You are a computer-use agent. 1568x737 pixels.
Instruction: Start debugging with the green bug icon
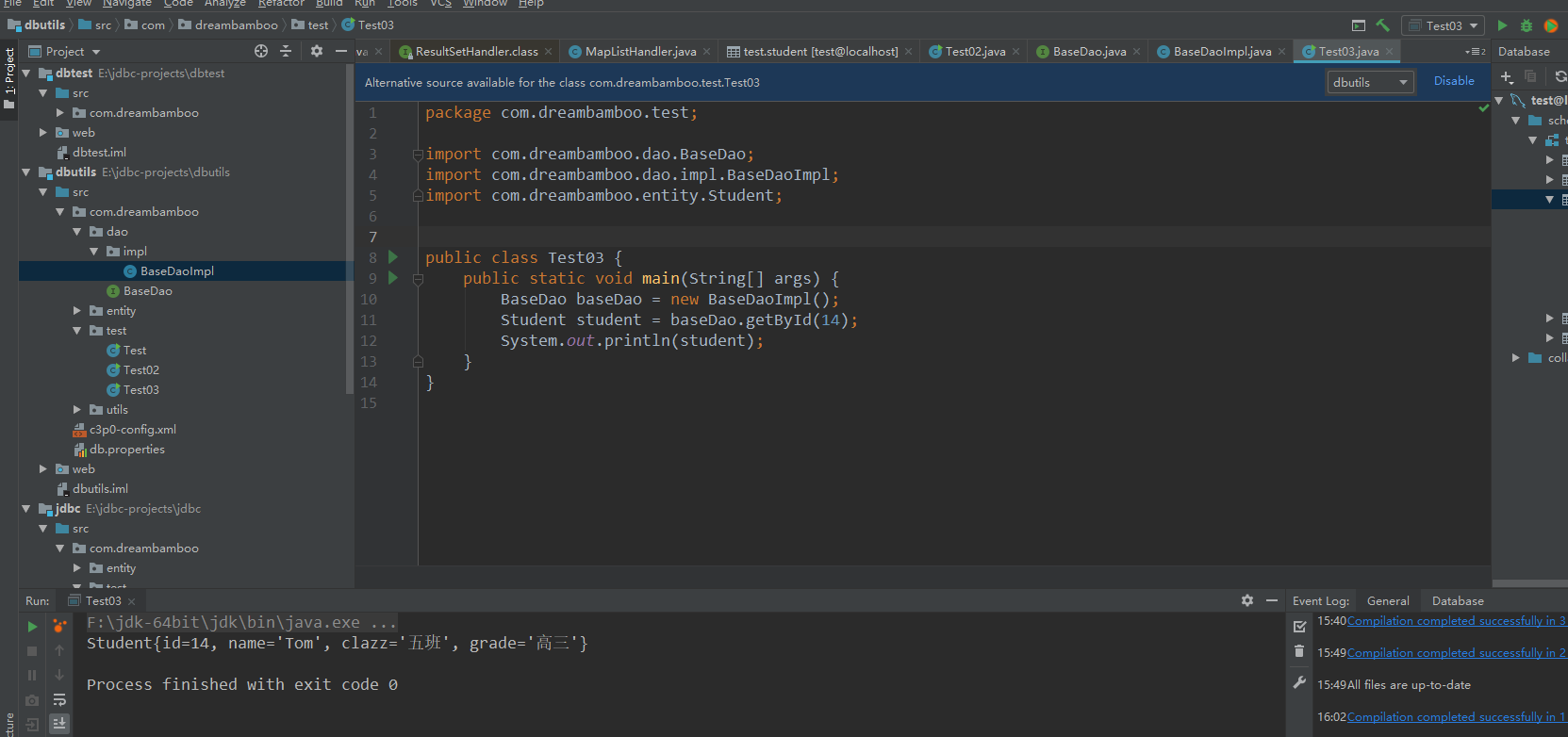coord(1527,25)
